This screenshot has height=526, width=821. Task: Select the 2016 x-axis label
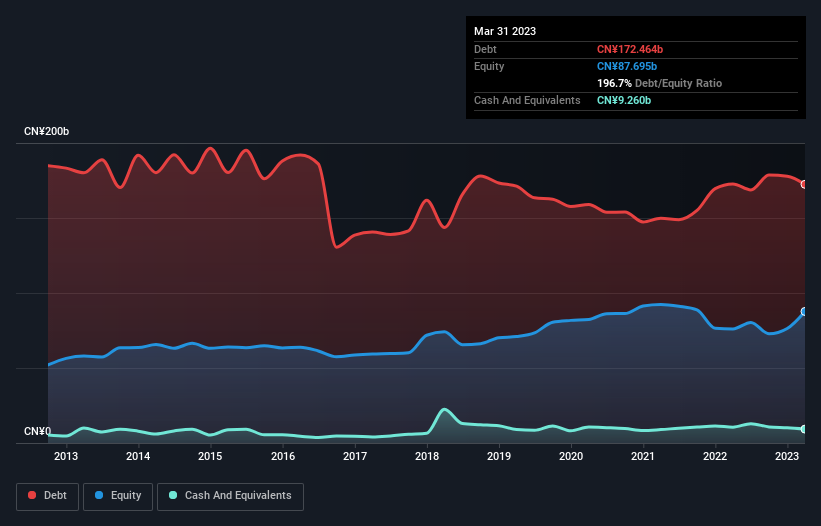(283, 456)
